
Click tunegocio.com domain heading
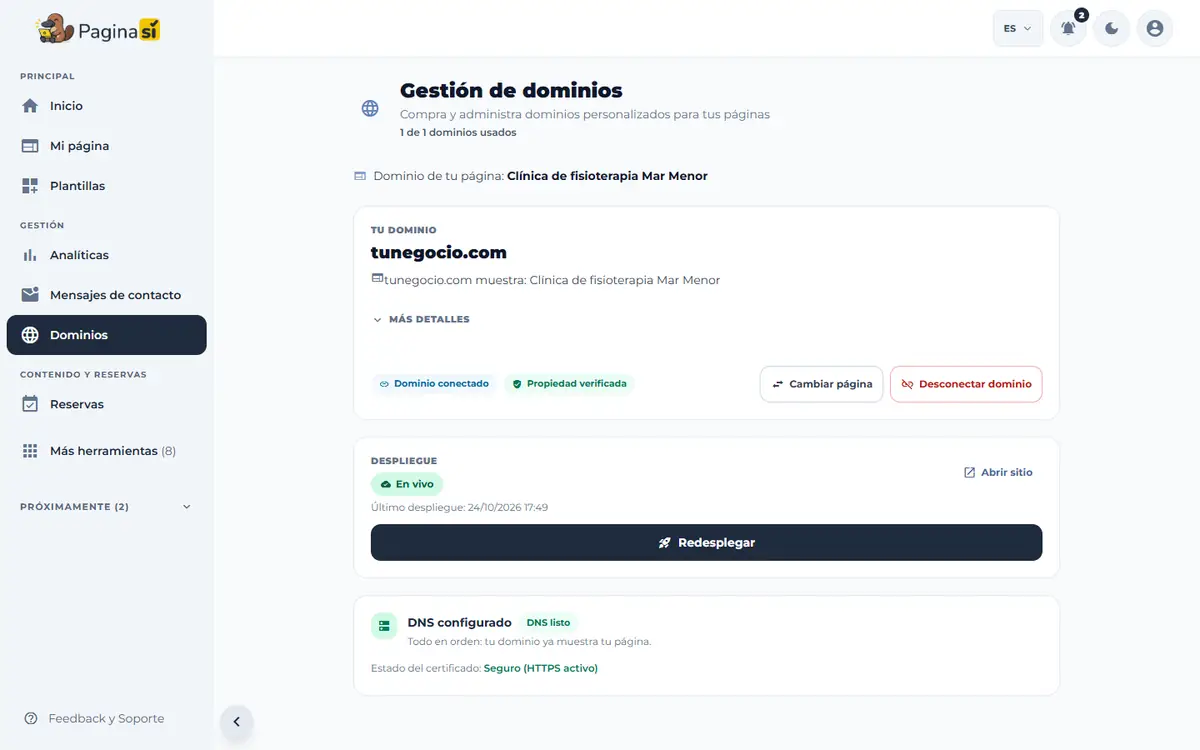(439, 253)
